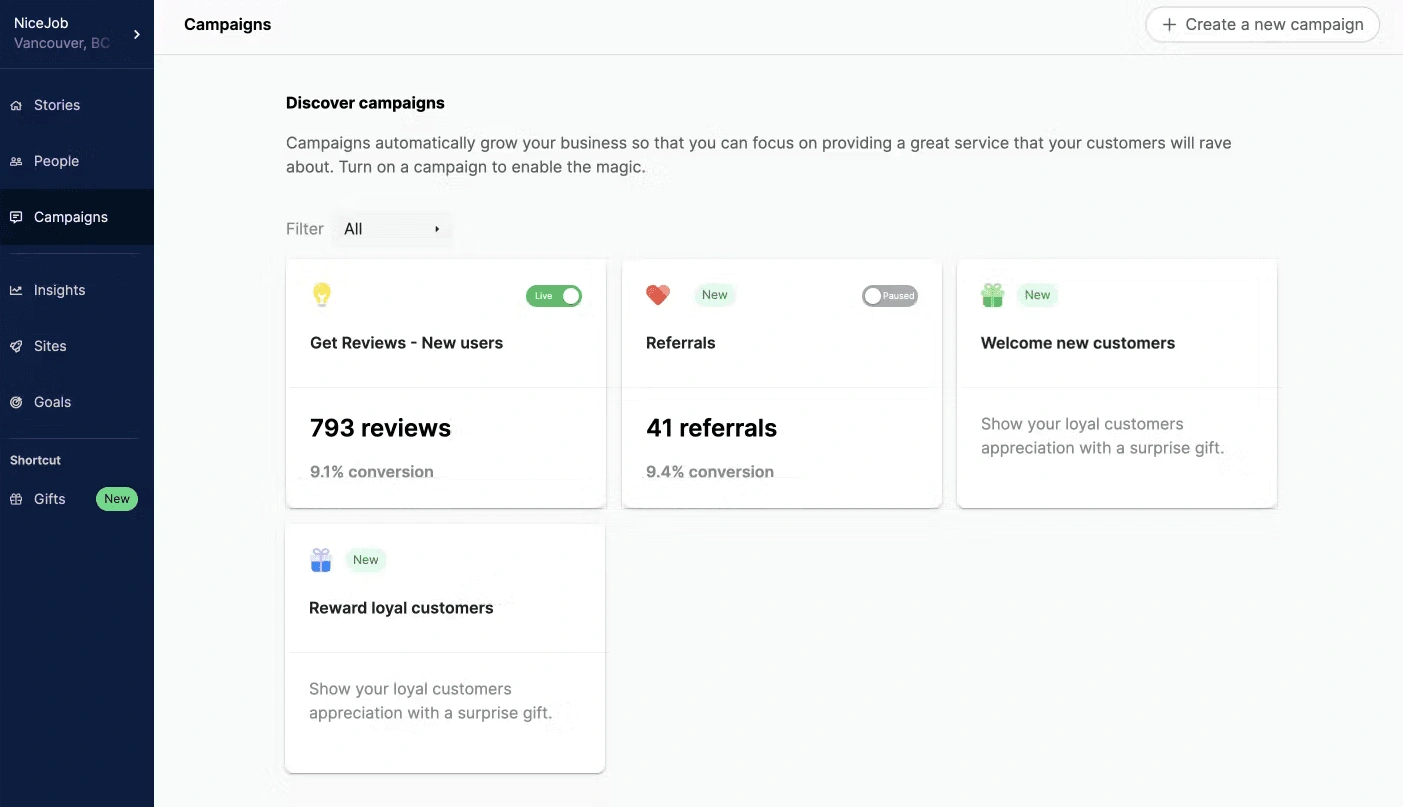Enable the Paused Referrals campaign toggle

(x=890, y=296)
